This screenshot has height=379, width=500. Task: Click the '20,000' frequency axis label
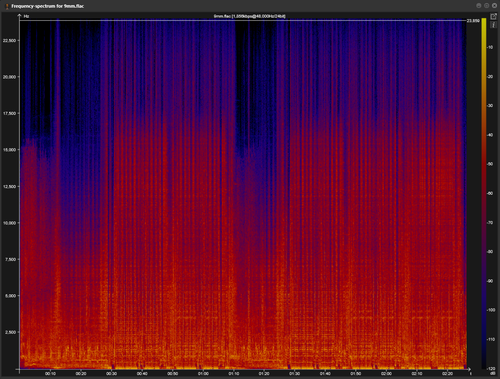[9, 77]
